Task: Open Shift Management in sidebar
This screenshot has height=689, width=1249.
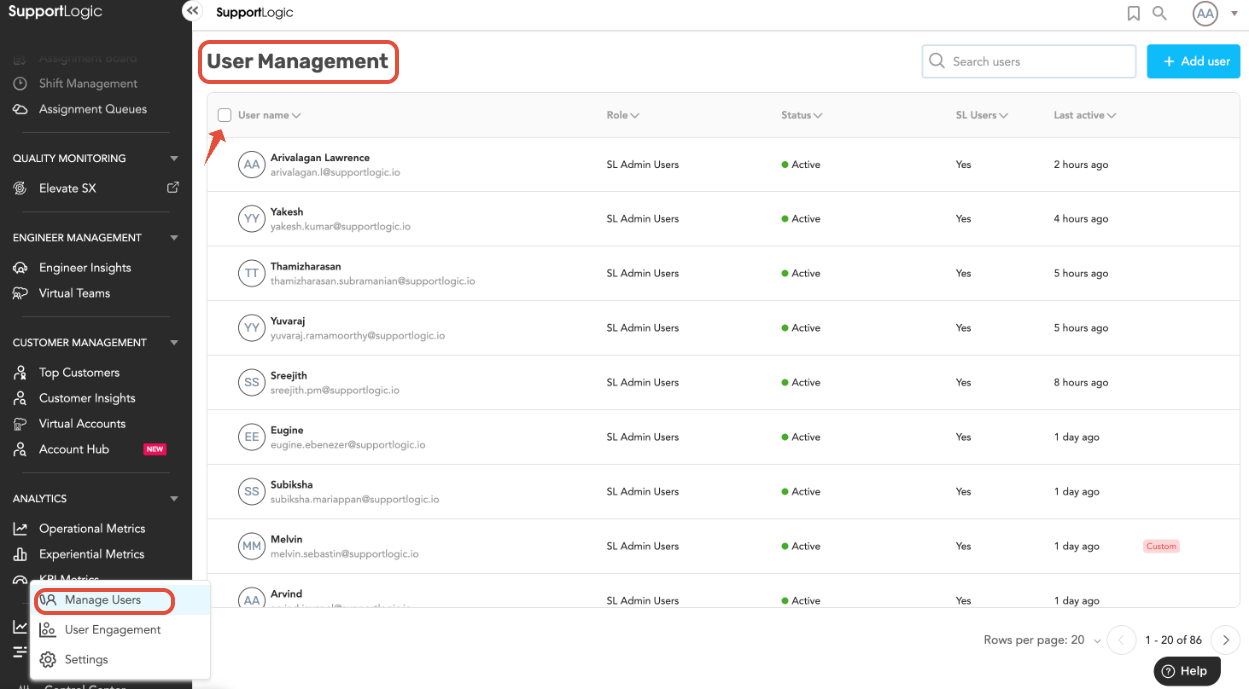Action: (x=88, y=83)
